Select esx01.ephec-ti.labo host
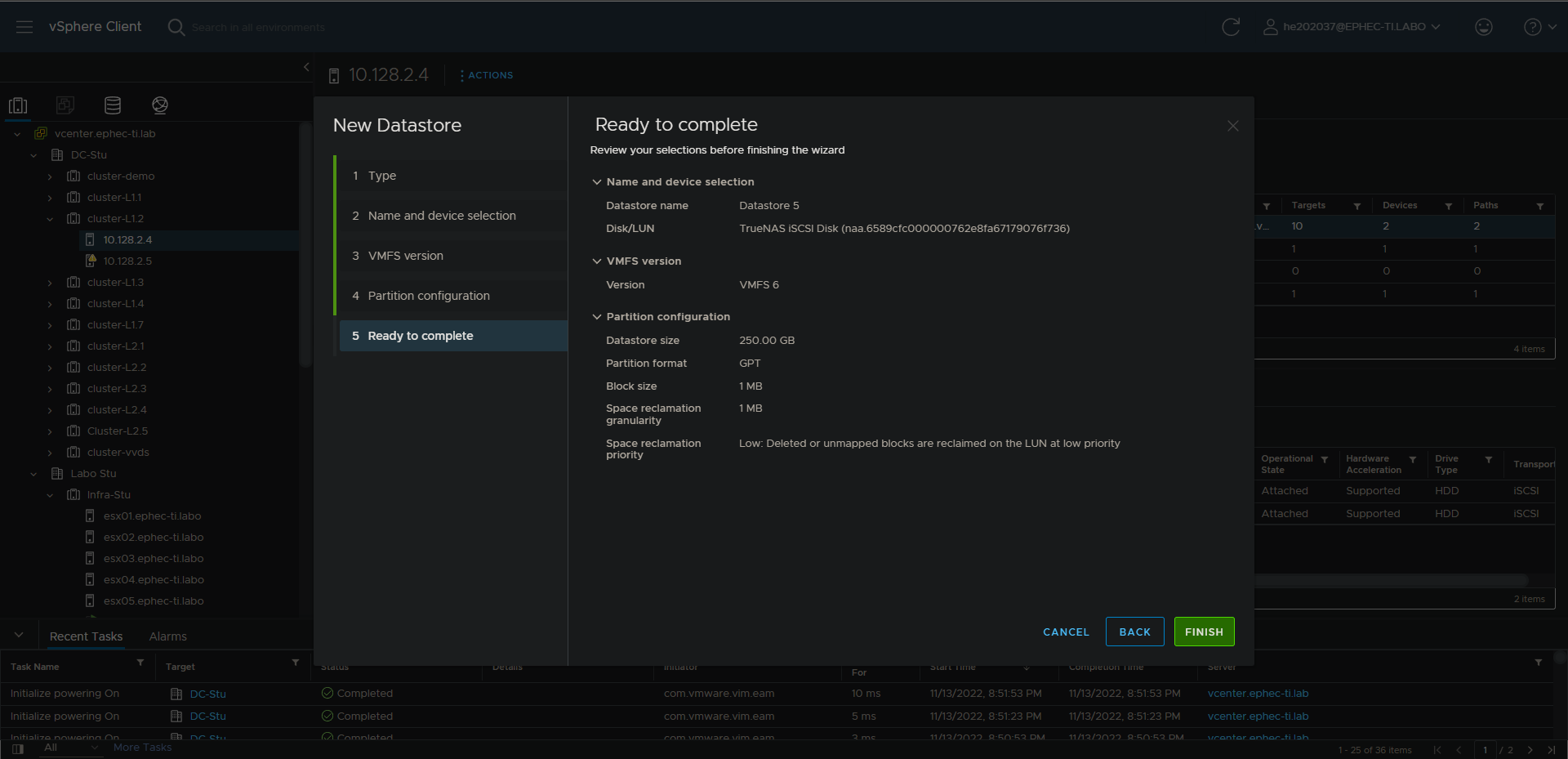Image resolution: width=1568 pixels, height=759 pixels. pos(152,516)
